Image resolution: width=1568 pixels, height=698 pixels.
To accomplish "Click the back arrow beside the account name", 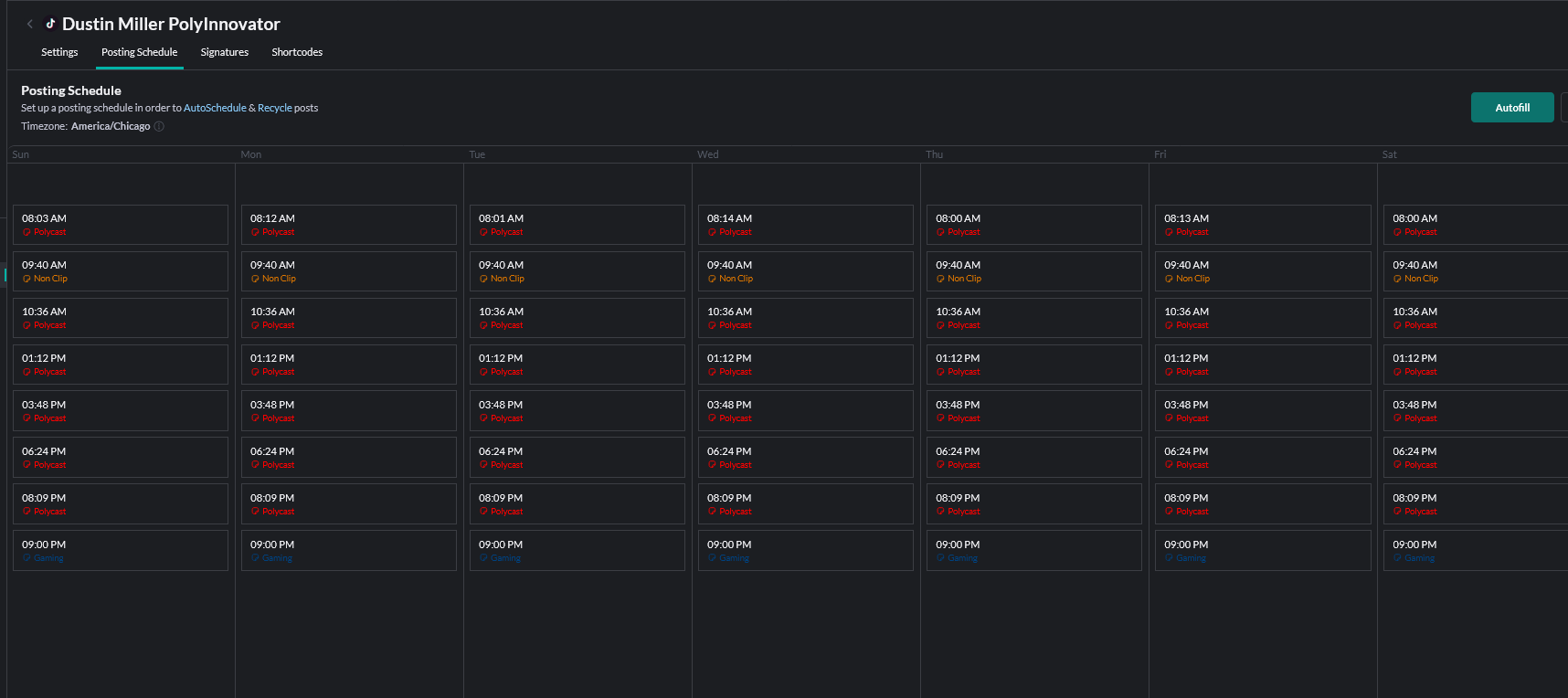I will coord(30,25).
